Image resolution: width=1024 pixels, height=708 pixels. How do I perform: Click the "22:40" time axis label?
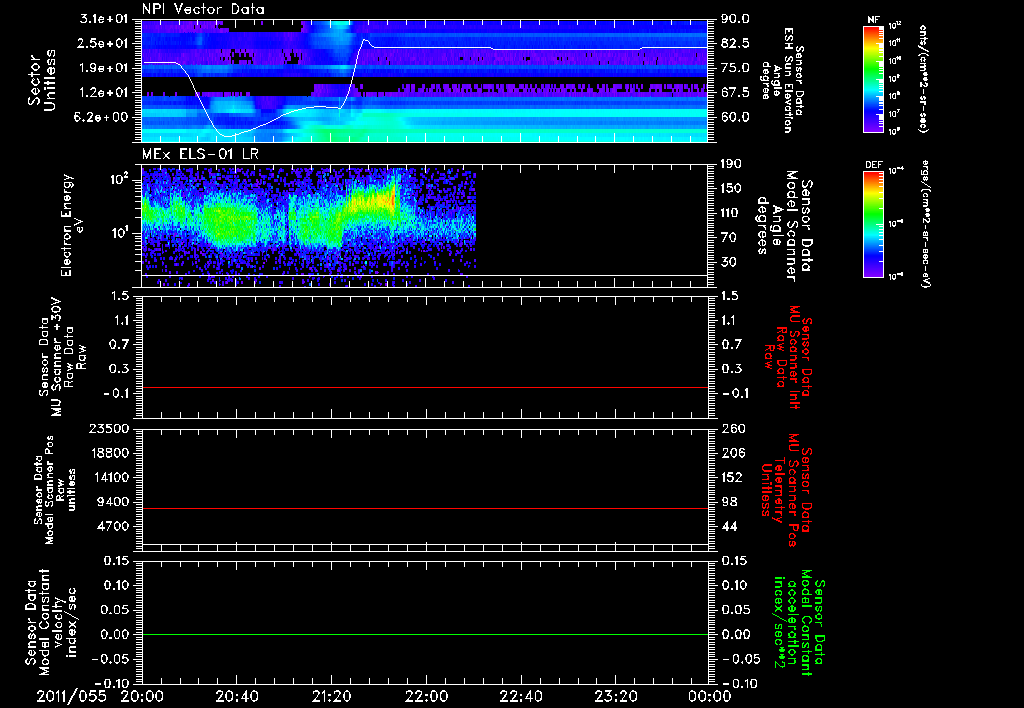tap(520, 696)
